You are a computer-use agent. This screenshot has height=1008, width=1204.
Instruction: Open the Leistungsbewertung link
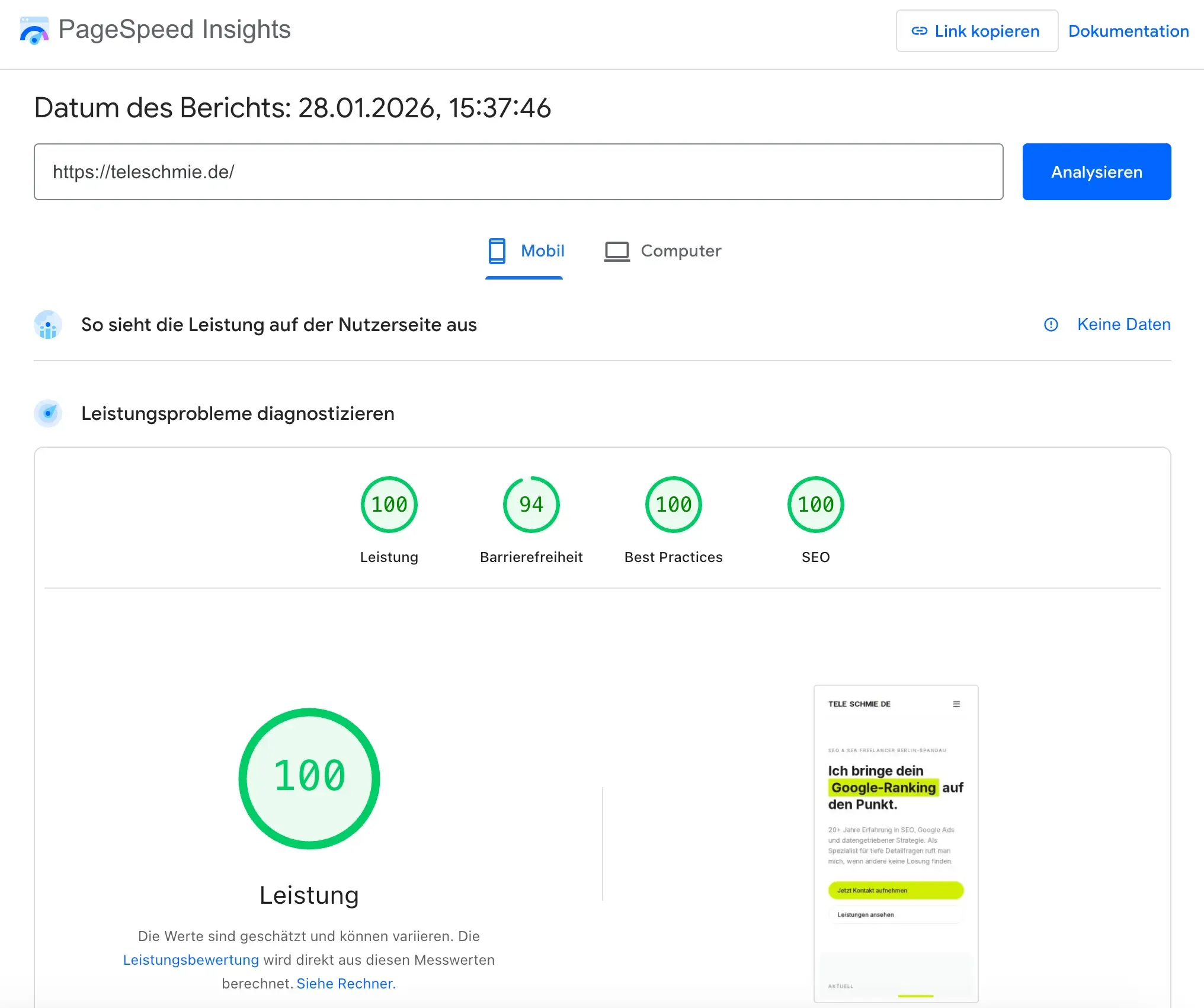point(191,959)
